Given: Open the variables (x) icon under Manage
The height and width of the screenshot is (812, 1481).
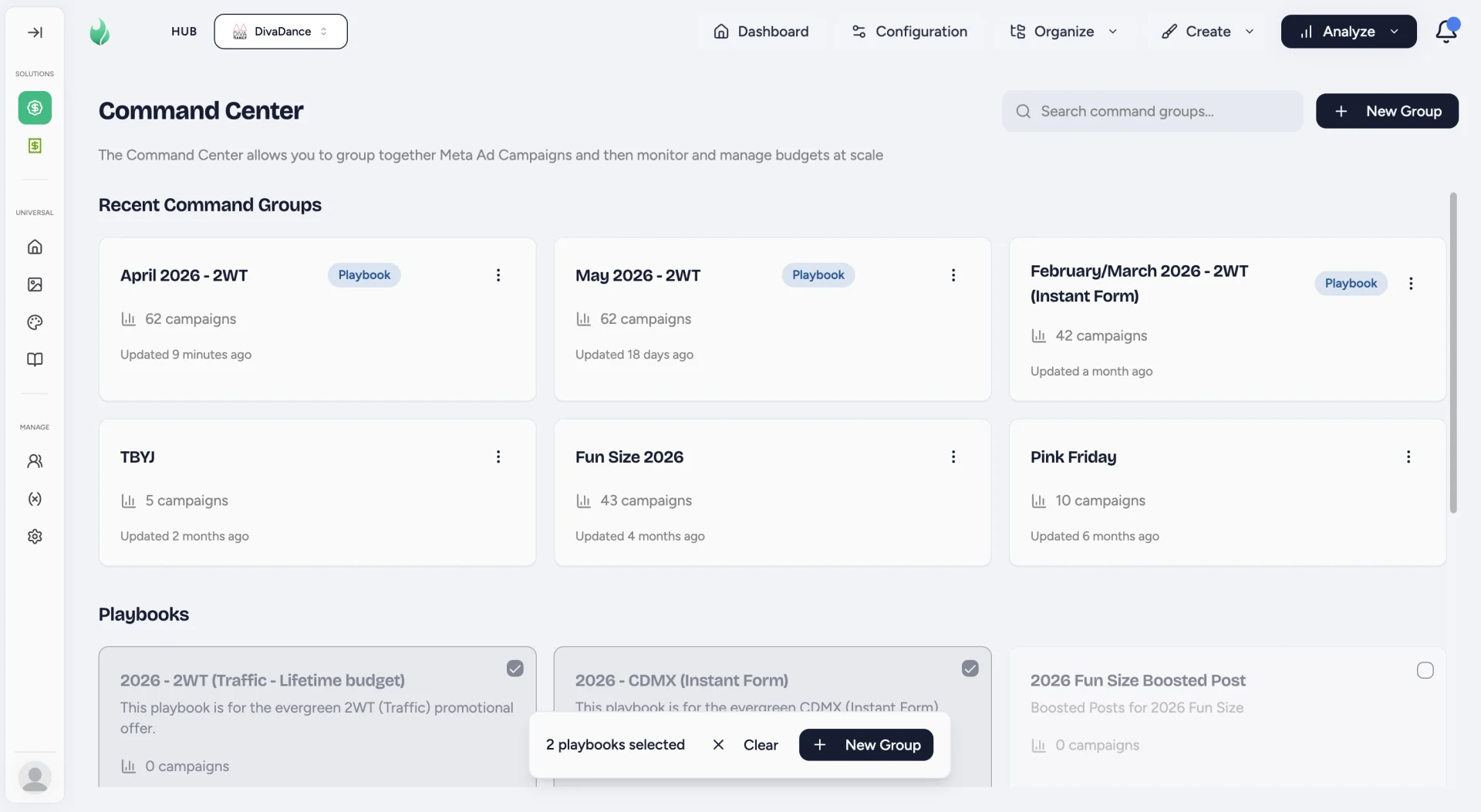Looking at the screenshot, I should click(x=35, y=499).
